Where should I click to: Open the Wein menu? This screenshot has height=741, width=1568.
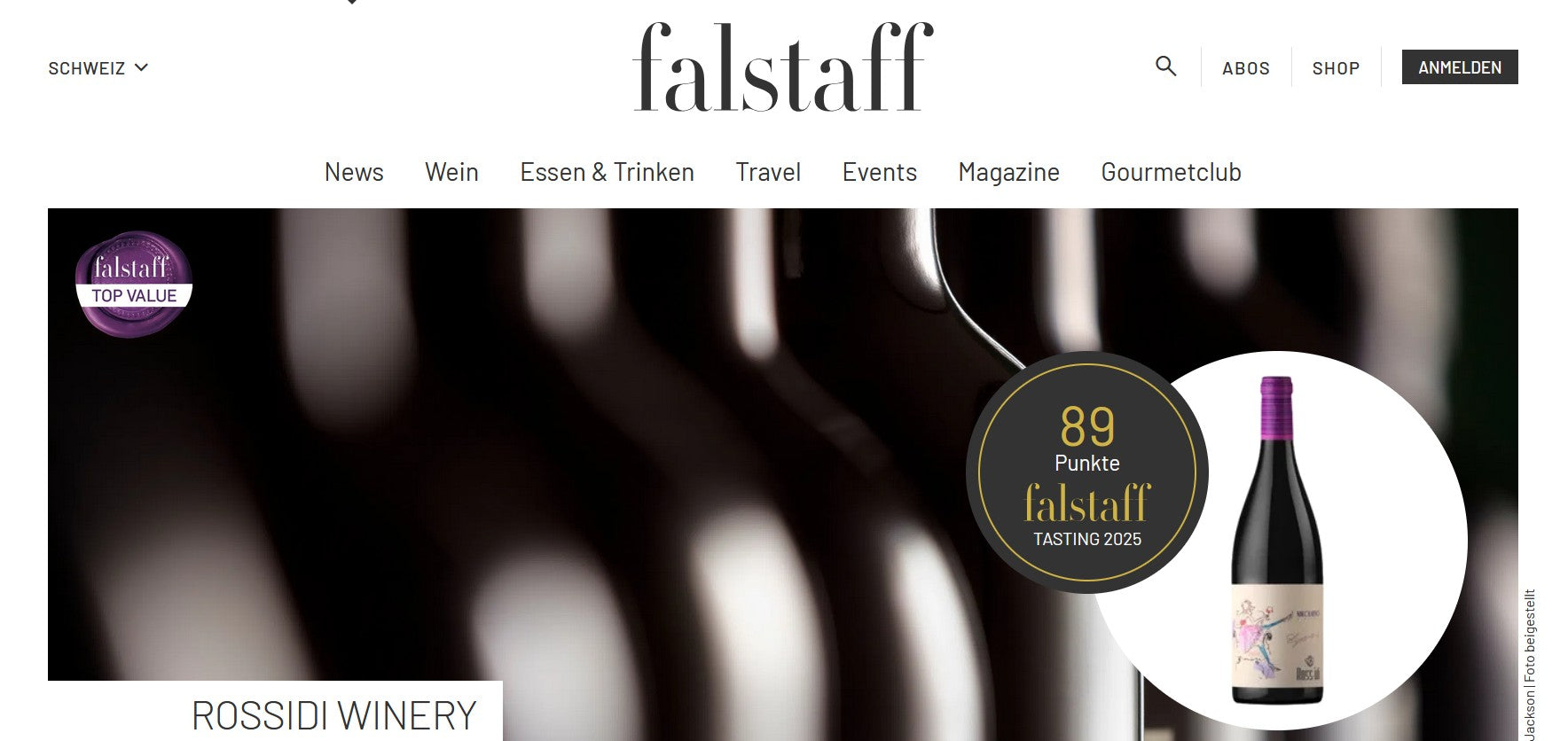tap(451, 172)
